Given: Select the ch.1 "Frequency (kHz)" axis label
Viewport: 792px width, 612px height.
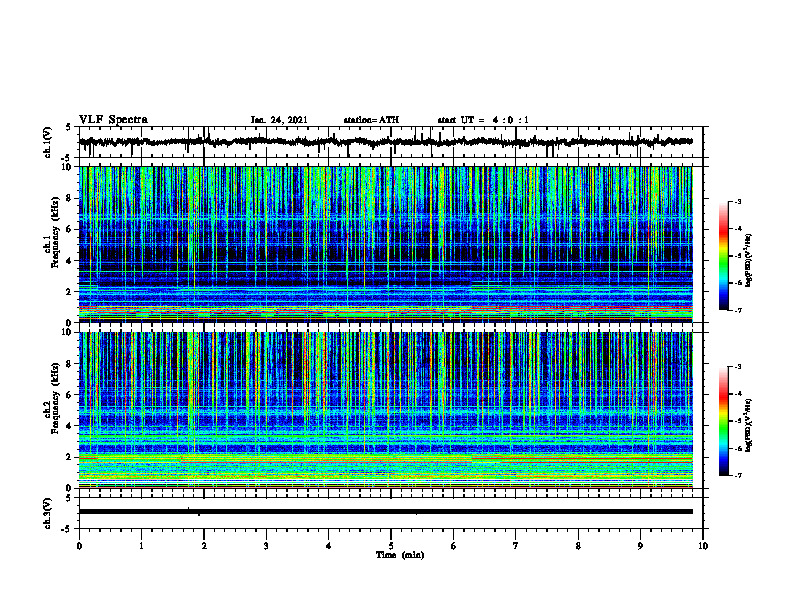Looking at the screenshot, I should pyautogui.click(x=56, y=232).
